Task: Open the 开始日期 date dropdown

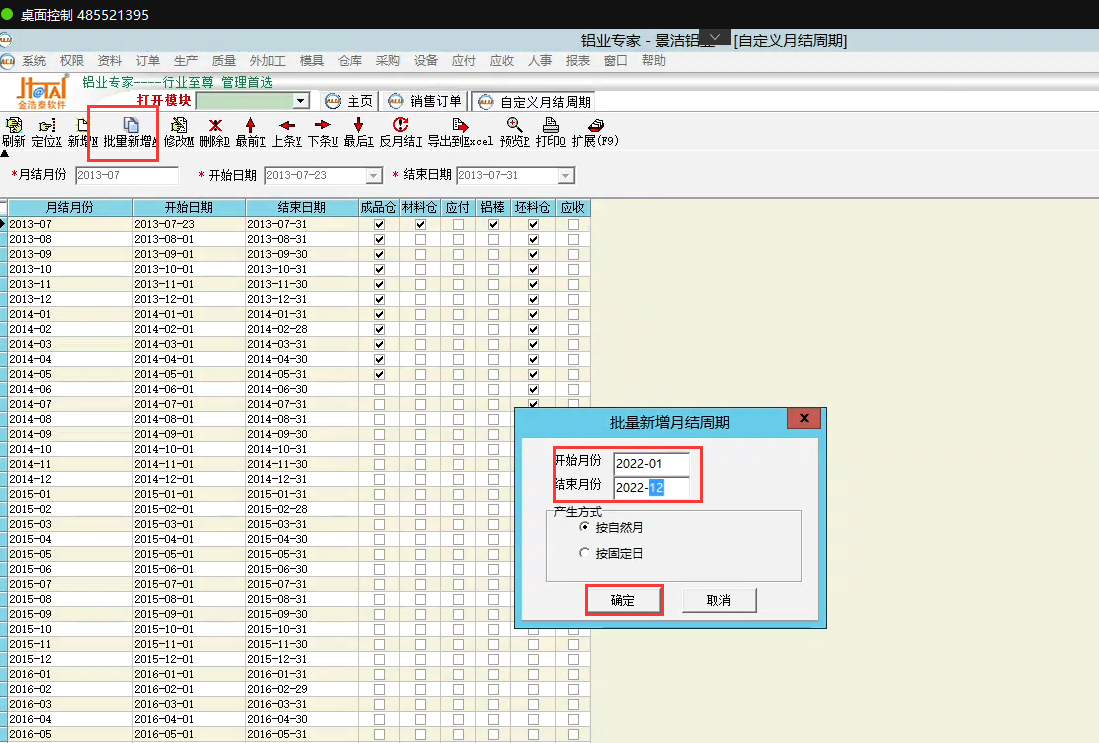Action: (374, 176)
